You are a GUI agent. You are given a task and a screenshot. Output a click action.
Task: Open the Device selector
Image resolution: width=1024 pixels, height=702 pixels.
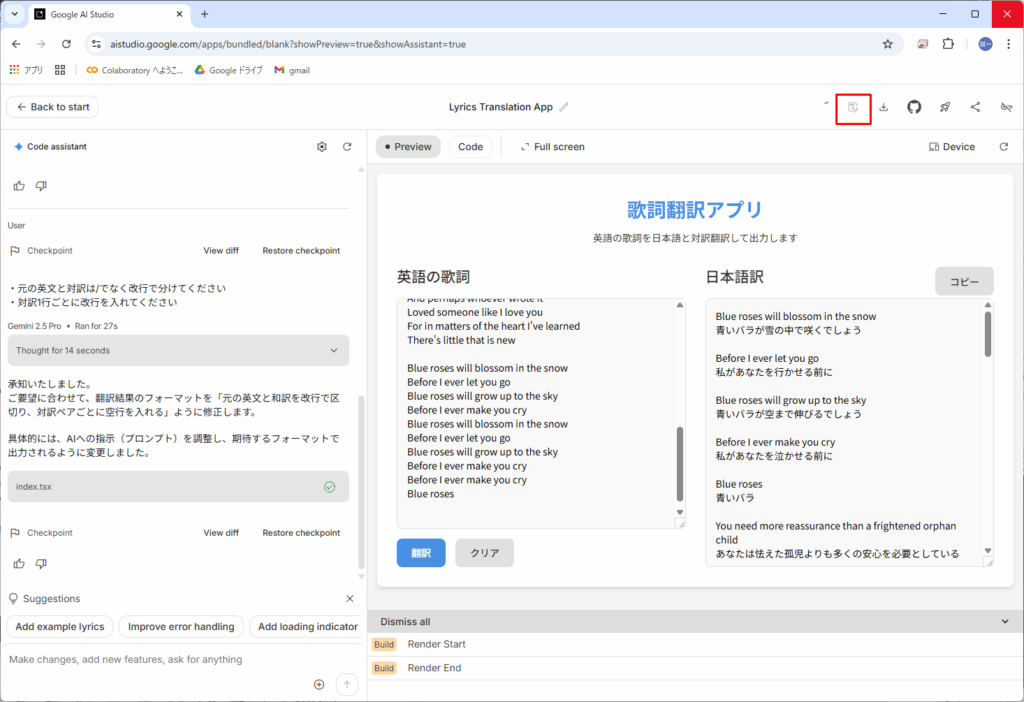[x=952, y=147]
